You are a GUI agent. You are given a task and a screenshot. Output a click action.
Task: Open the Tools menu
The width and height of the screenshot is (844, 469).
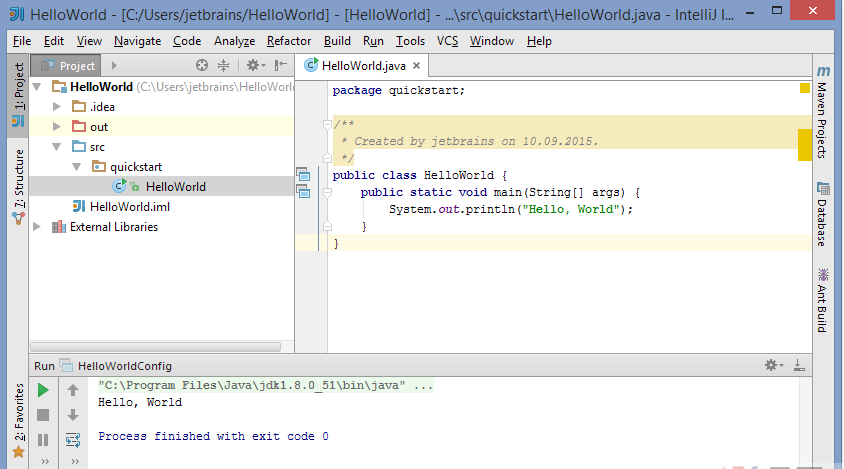410,41
